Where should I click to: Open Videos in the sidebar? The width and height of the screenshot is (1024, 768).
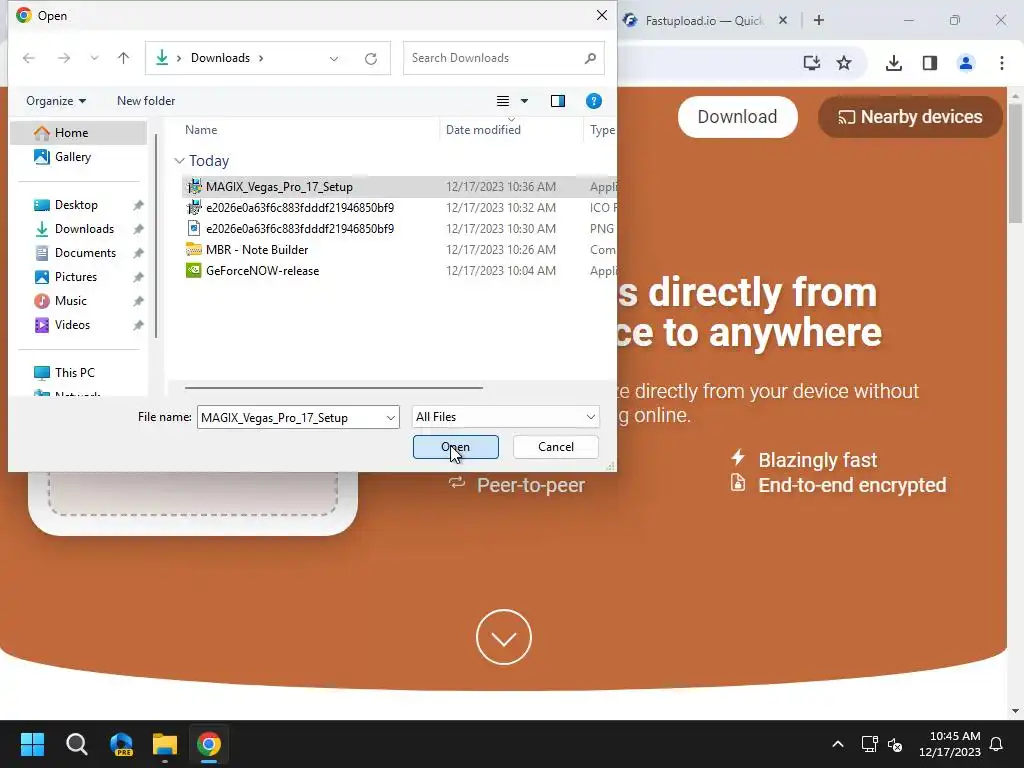tap(72, 325)
